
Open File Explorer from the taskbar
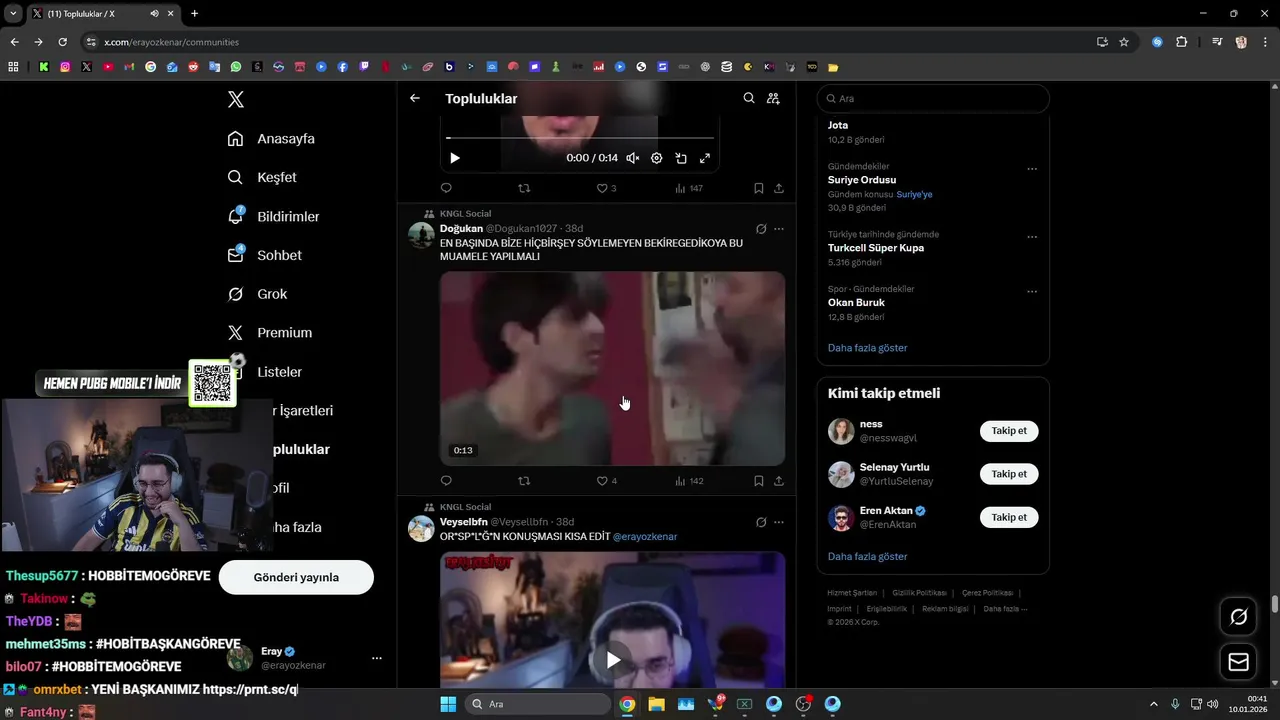point(656,704)
